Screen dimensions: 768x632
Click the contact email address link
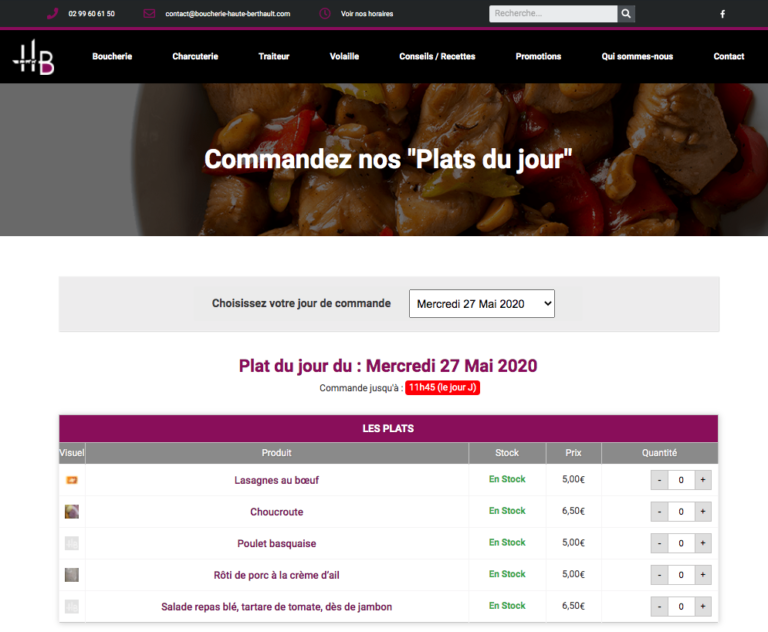(x=227, y=14)
